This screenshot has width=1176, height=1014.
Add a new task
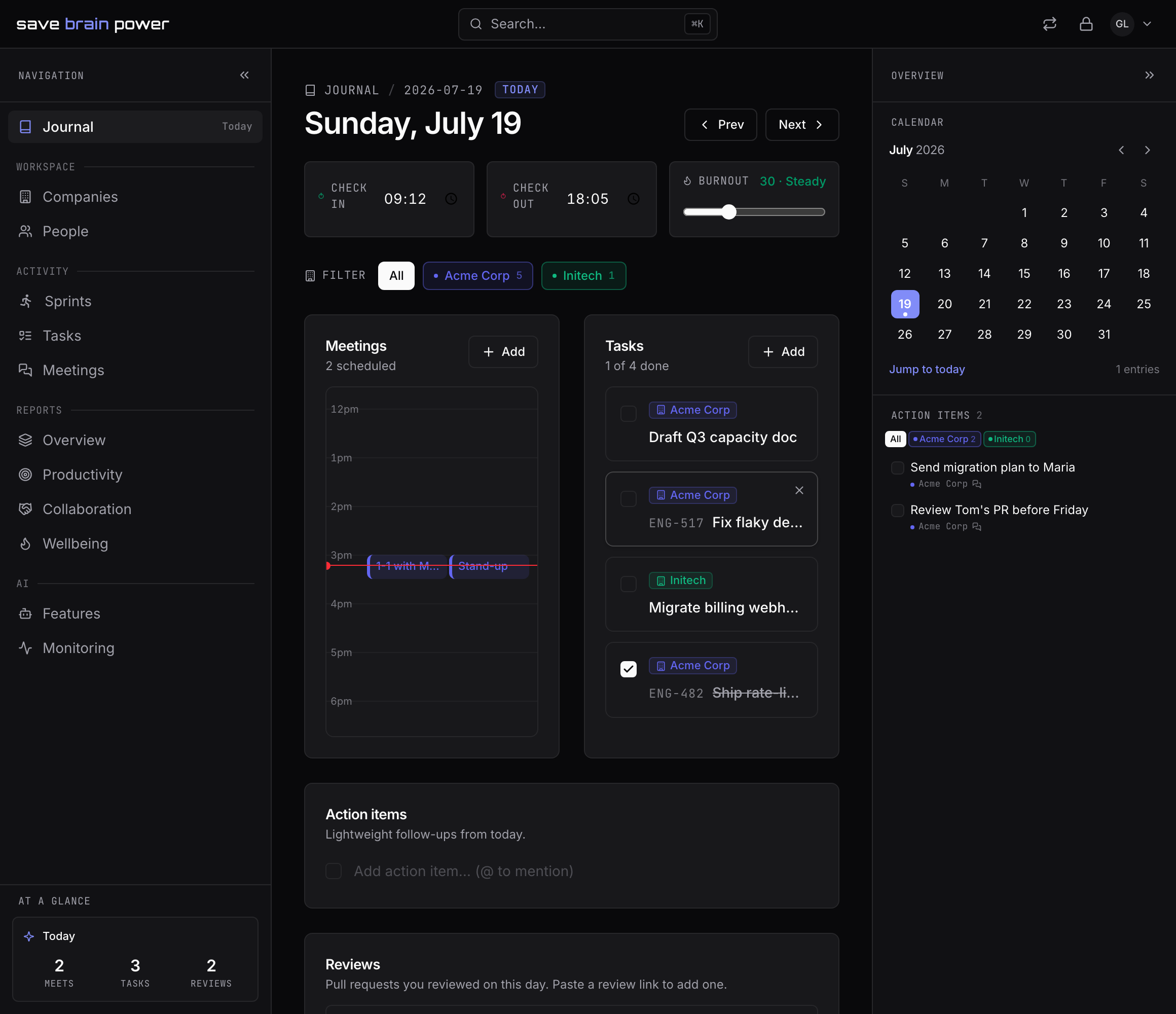[x=783, y=351]
